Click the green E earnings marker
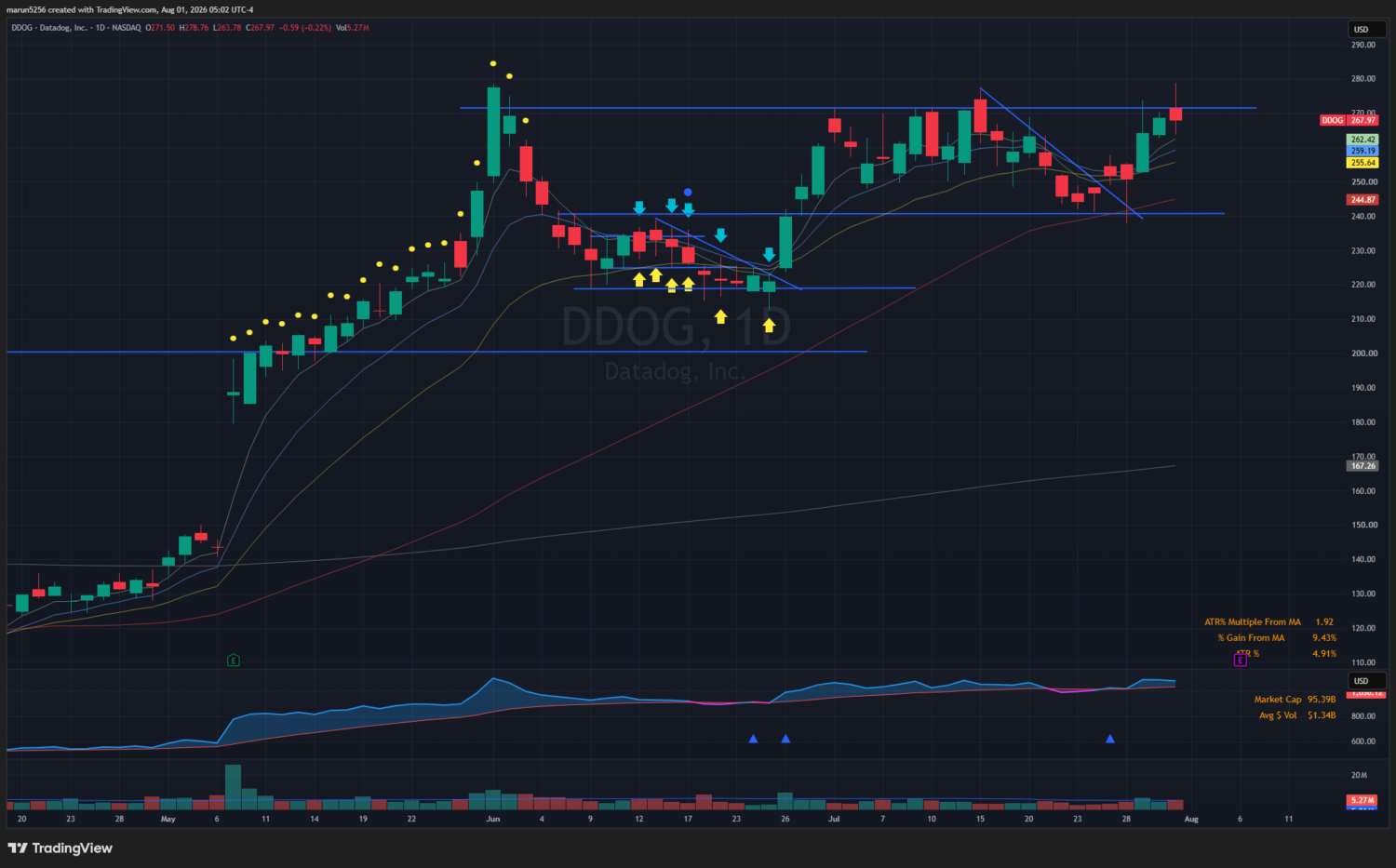Image resolution: width=1396 pixels, height=868 pixels. [x=234, y=661]
